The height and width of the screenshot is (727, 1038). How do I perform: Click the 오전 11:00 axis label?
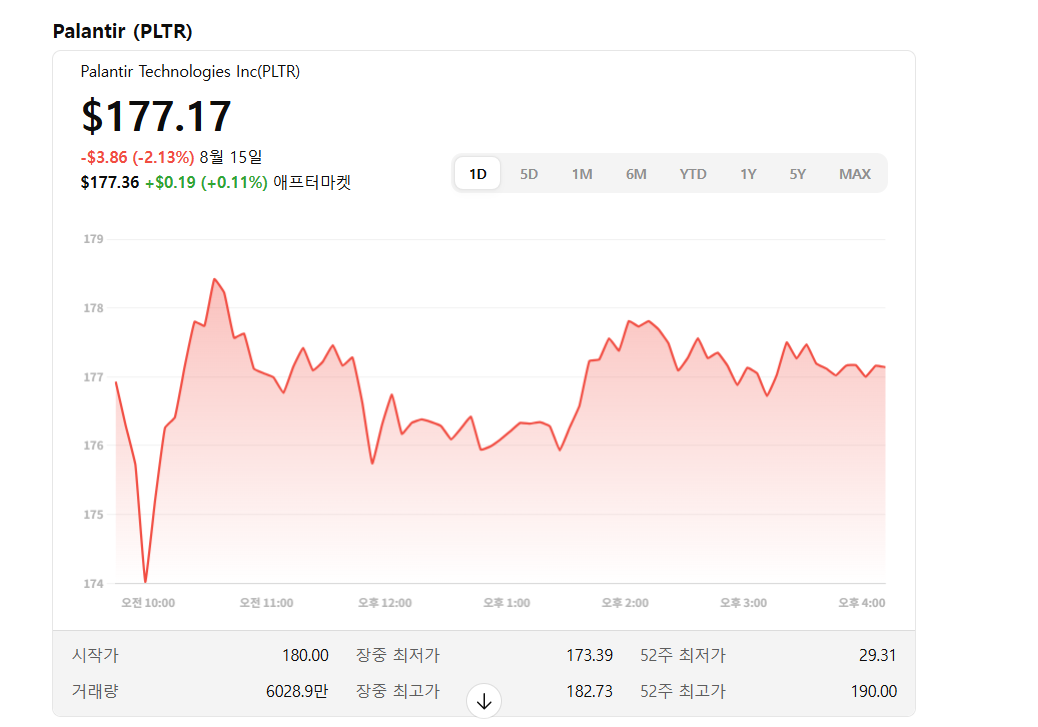click(266, 603)
